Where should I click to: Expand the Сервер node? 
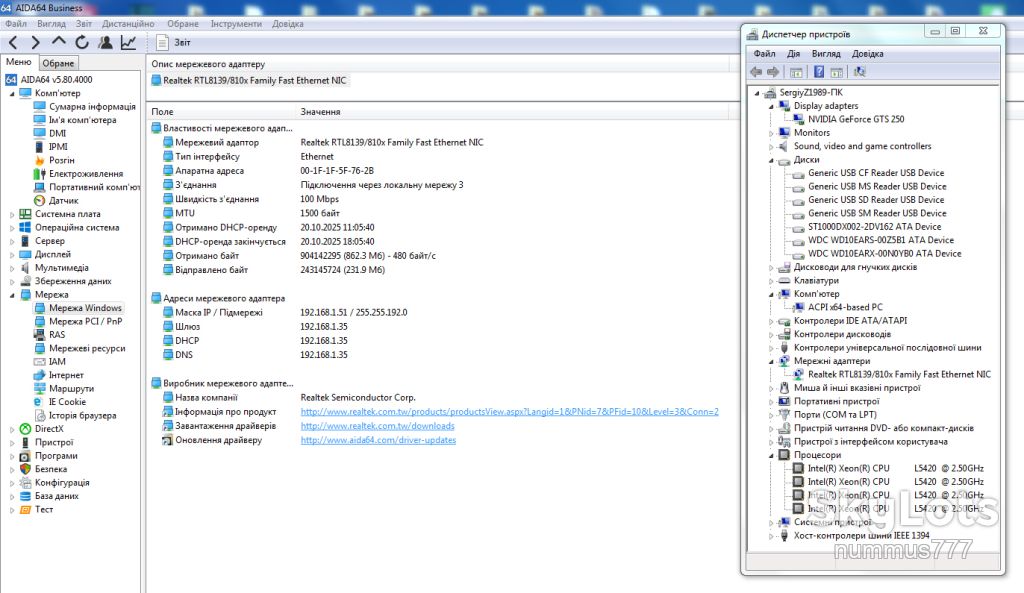point(12,241)
